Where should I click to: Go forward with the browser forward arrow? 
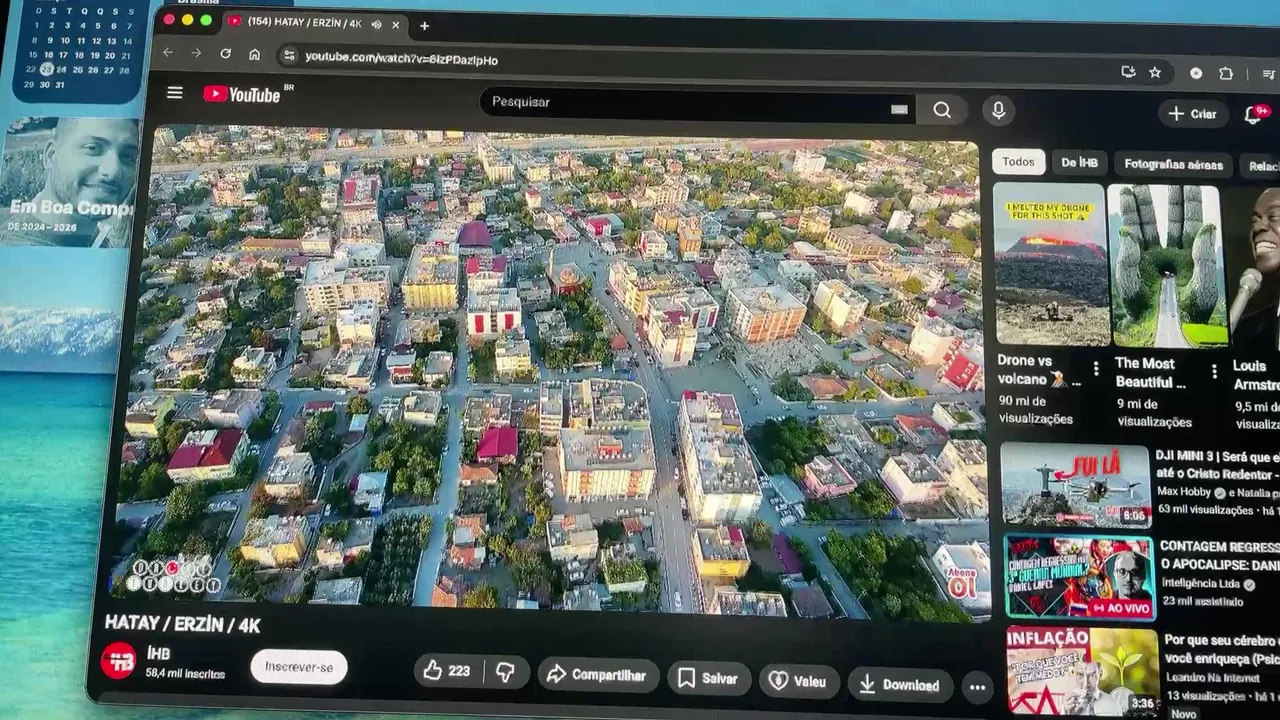coord(196,53)
